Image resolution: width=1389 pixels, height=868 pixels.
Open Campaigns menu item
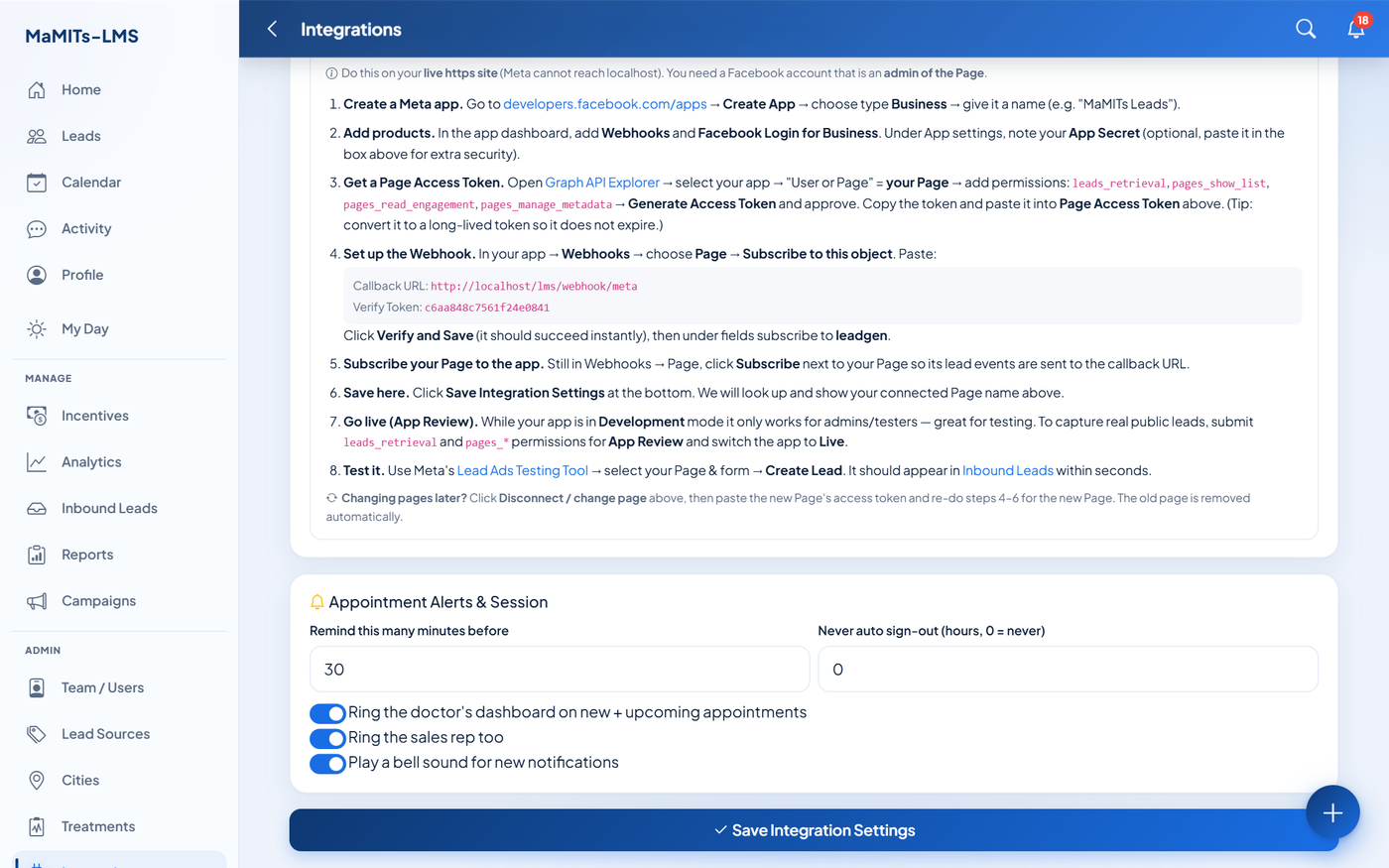(119, 601)
